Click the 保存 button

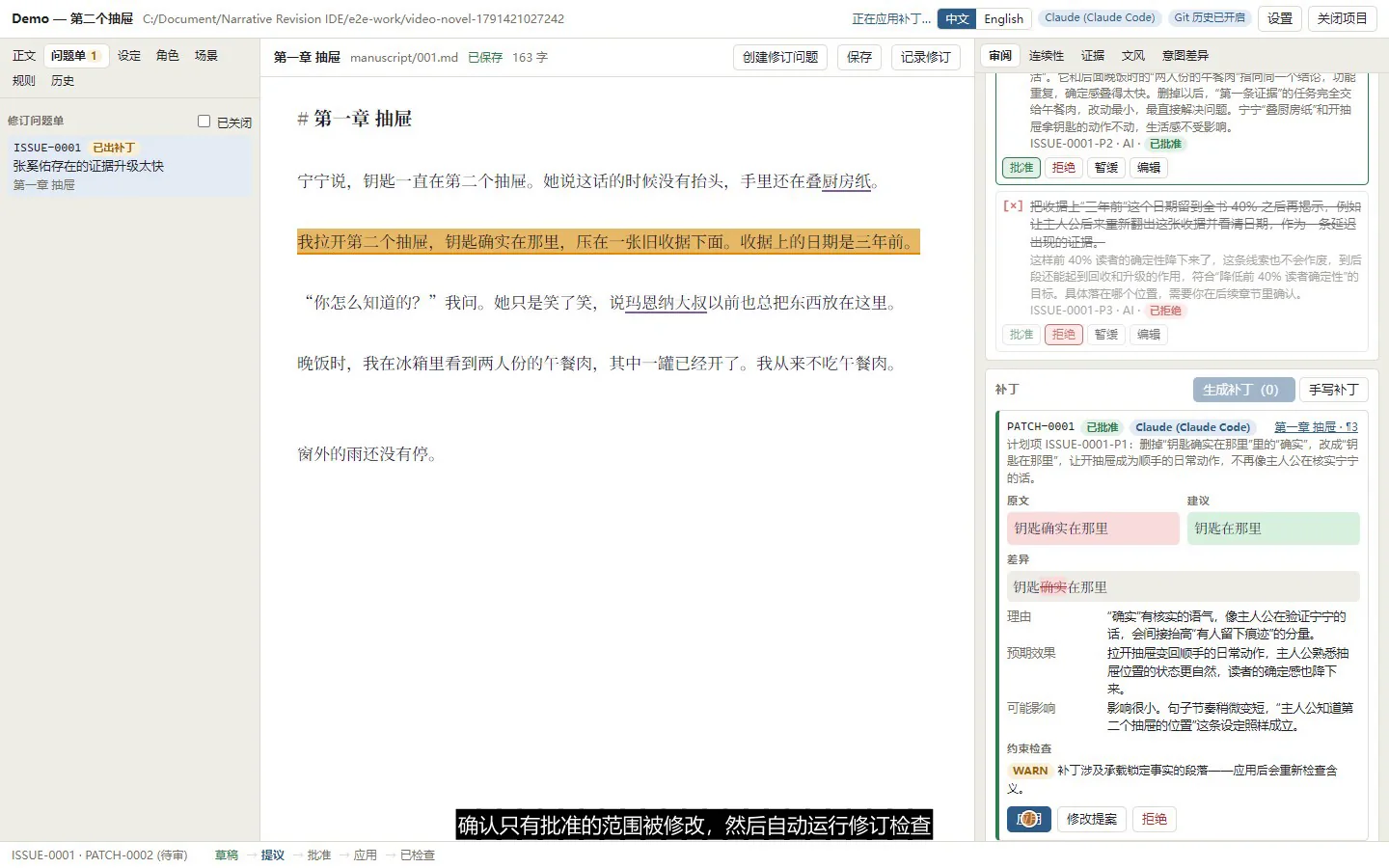[x=859, y=58]
